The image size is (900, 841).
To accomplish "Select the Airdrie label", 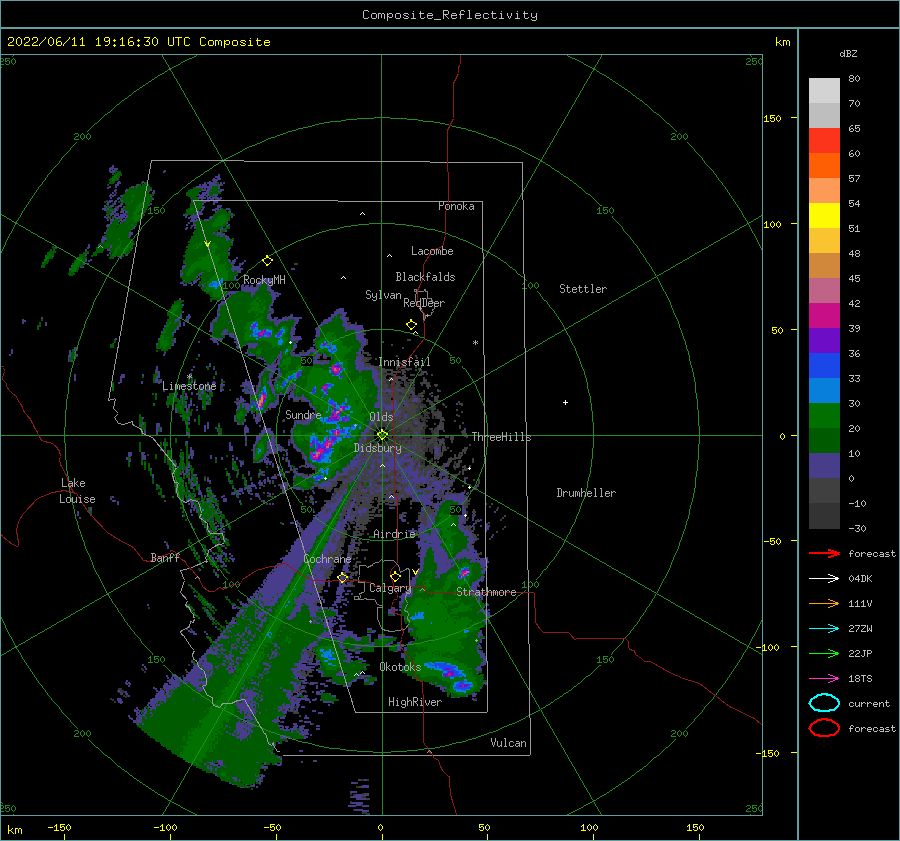I will pyautogui.click(x=394, y=534).
